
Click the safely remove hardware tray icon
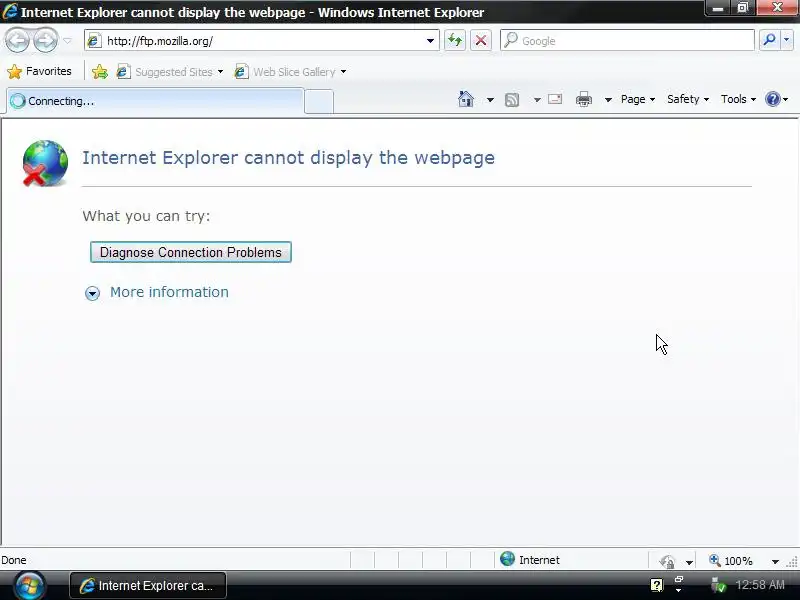tap(717, 585)
